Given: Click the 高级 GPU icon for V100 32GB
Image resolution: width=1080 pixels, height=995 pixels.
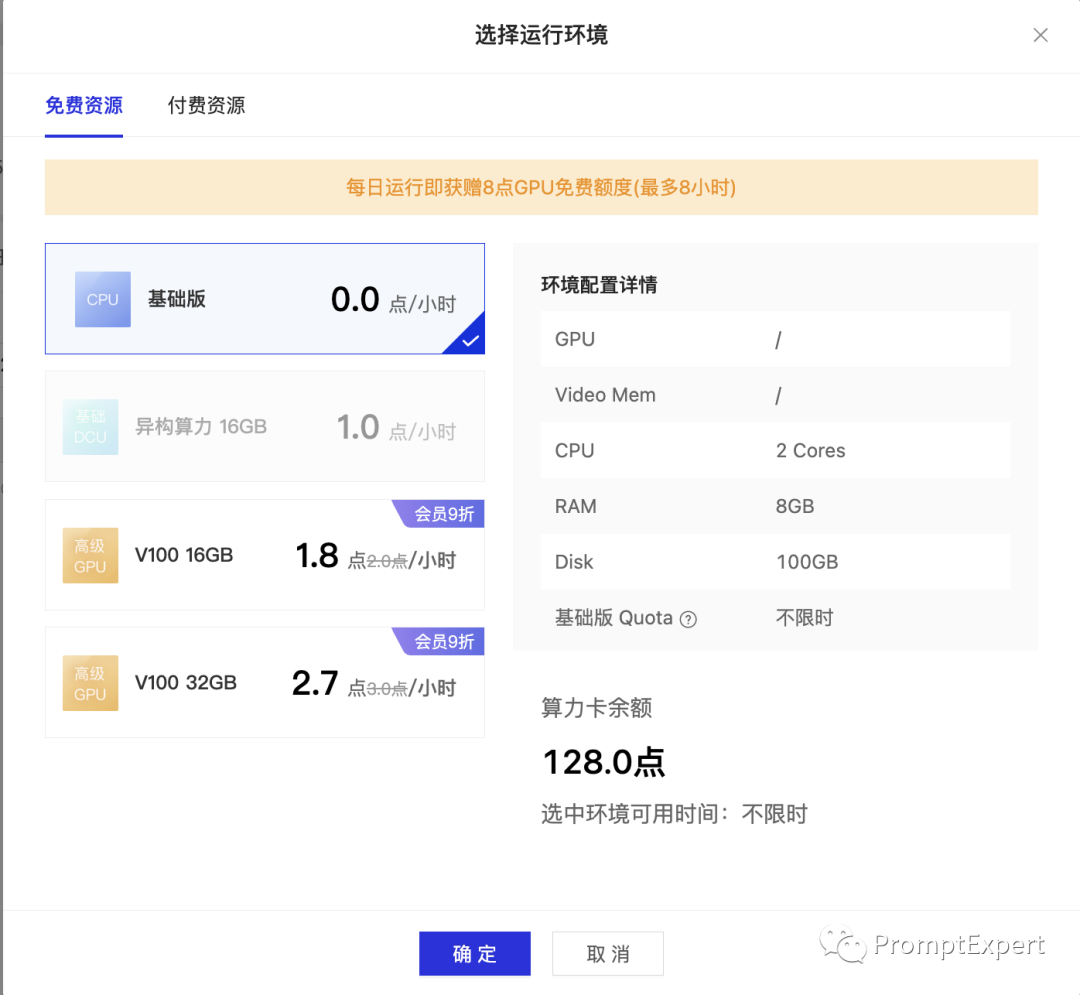Looking at the screenshot, I should coord(90,683).
